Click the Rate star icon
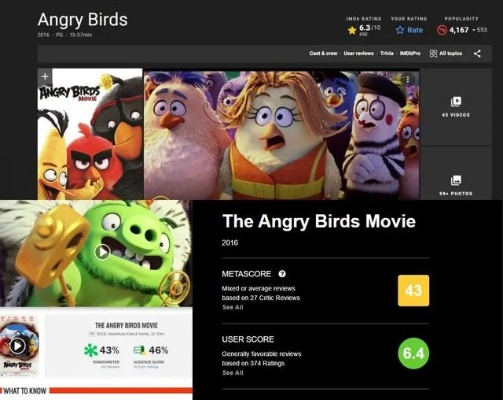This screenshot has width=503, height=400. [400, 30]
